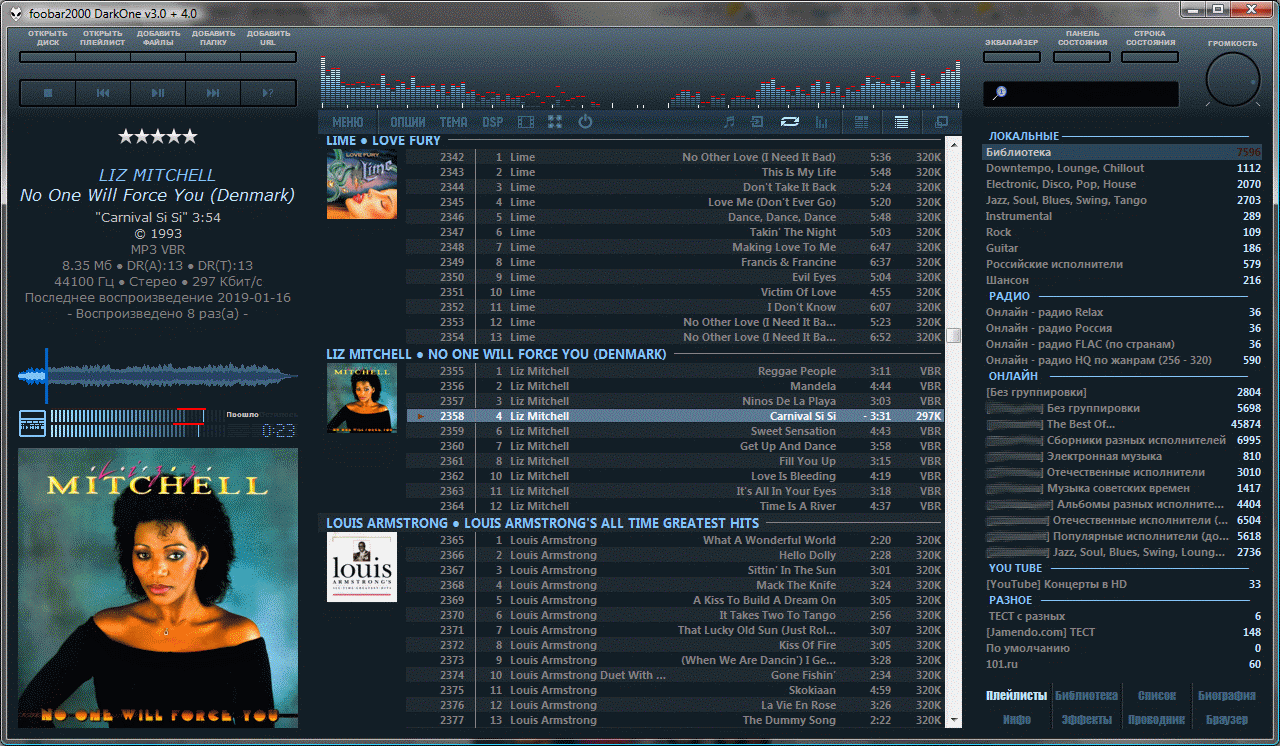Select the Библиотека playlist
1280x746 pixels.
(x=1122, y=152)
